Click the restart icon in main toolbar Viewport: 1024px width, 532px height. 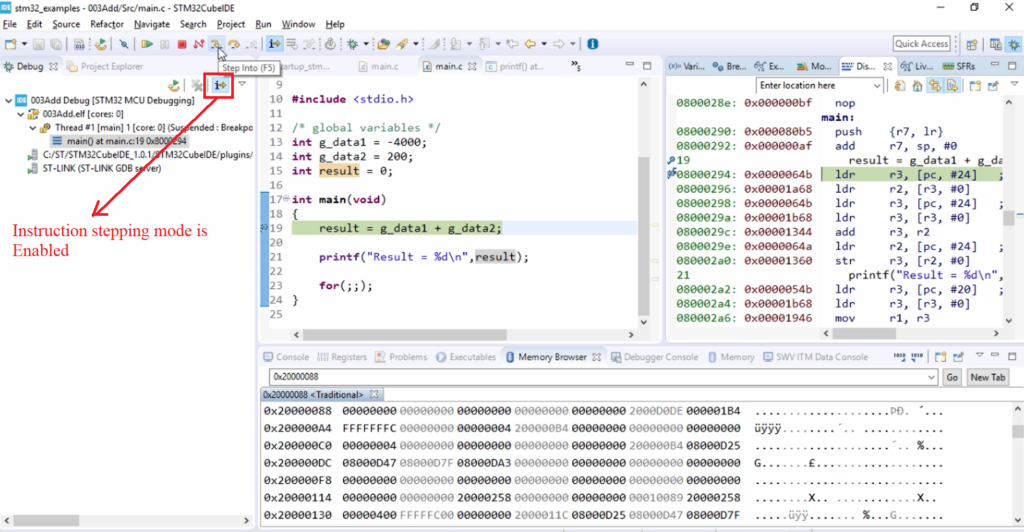(x=101, y=44)
